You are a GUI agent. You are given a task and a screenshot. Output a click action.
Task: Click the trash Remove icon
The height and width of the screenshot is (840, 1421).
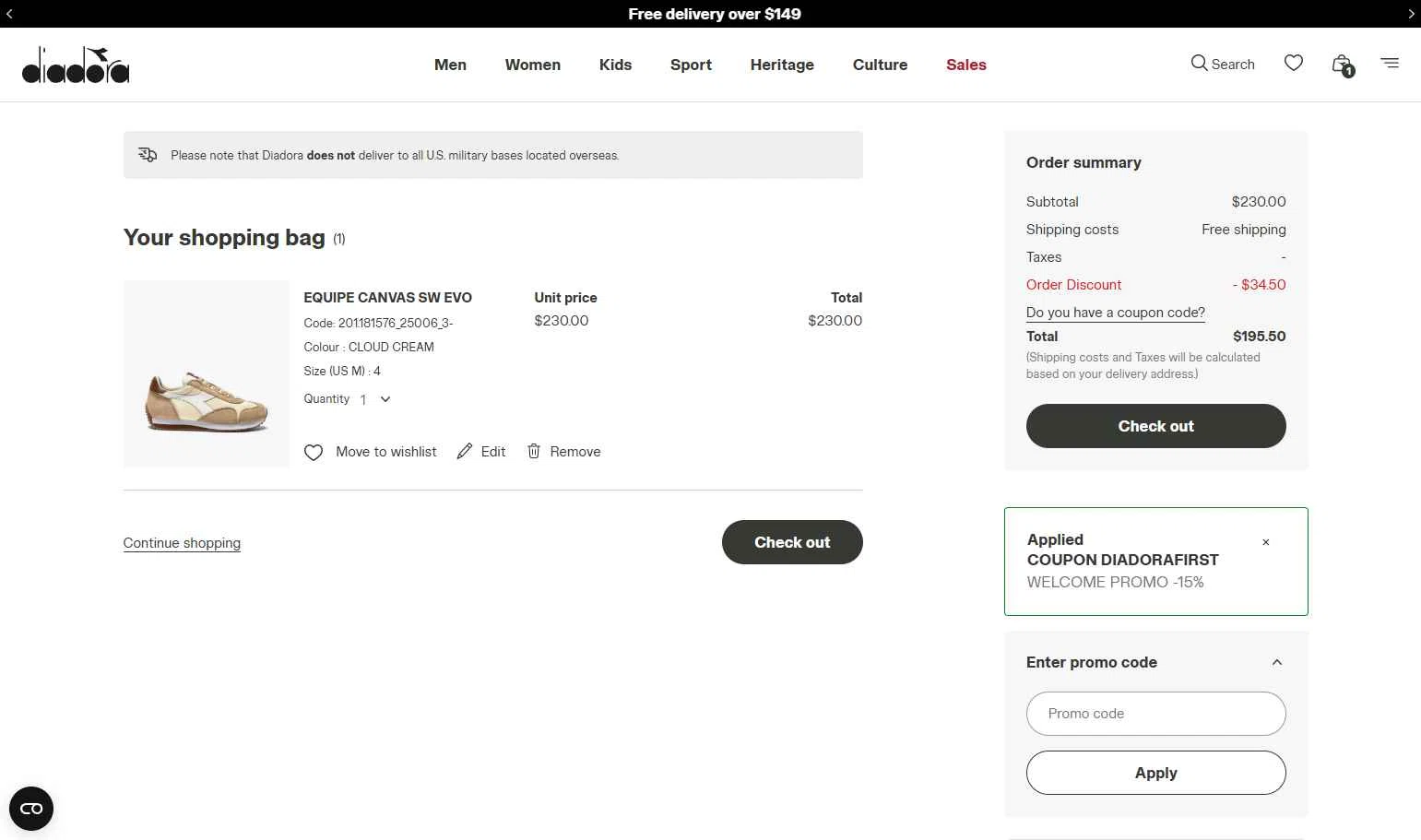pyautogui.click(x=533, y=451)
